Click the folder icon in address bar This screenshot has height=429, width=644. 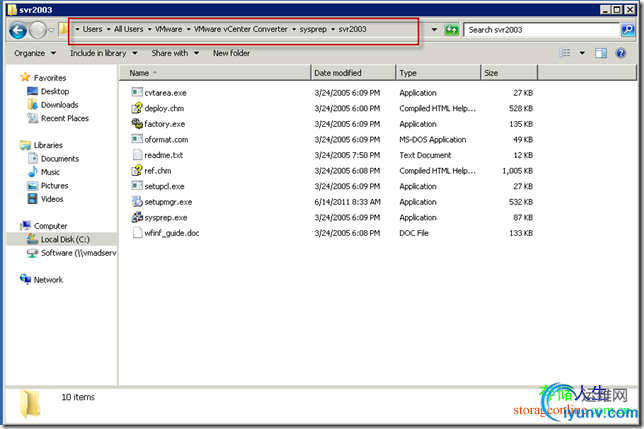tap(64, 29)
